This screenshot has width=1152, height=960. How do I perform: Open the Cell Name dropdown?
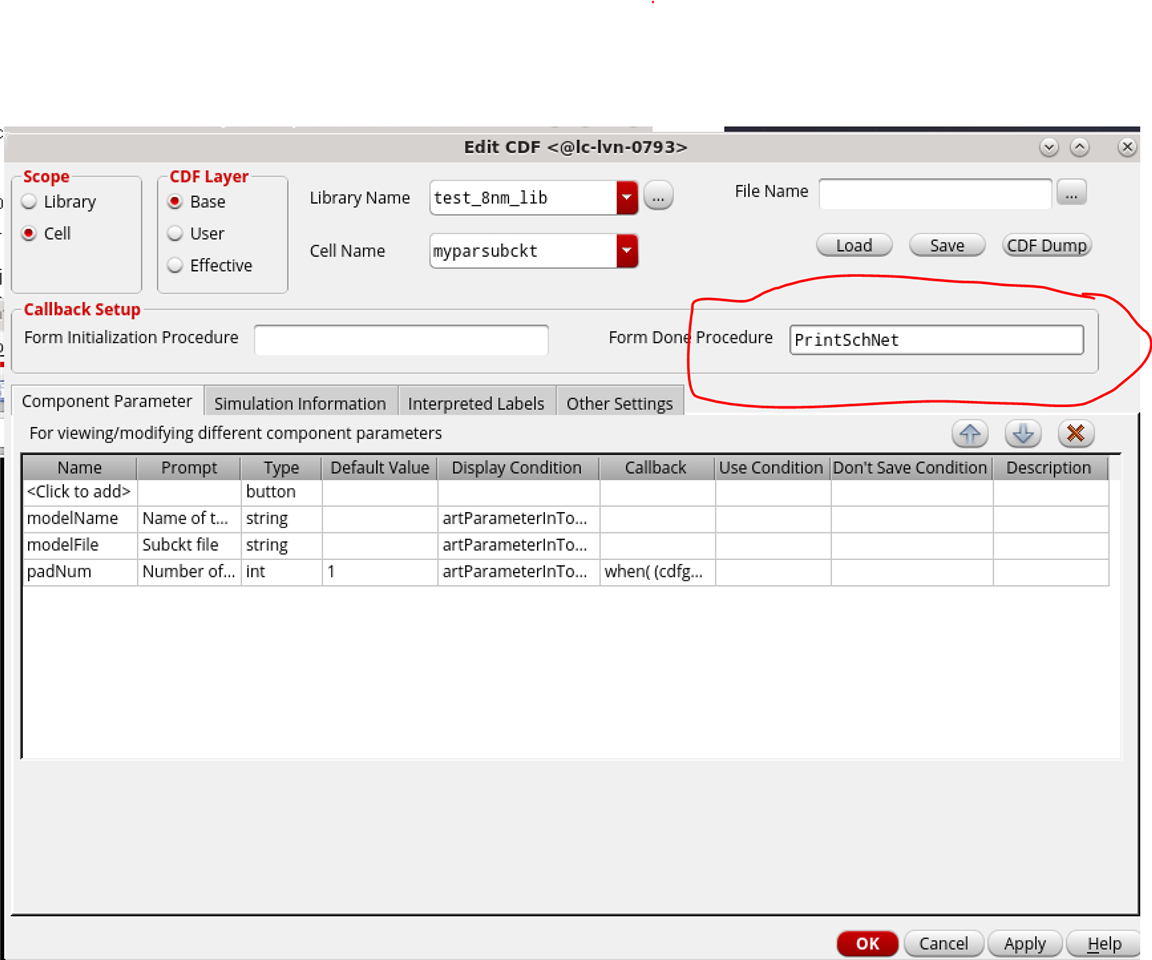coord(627,251)
